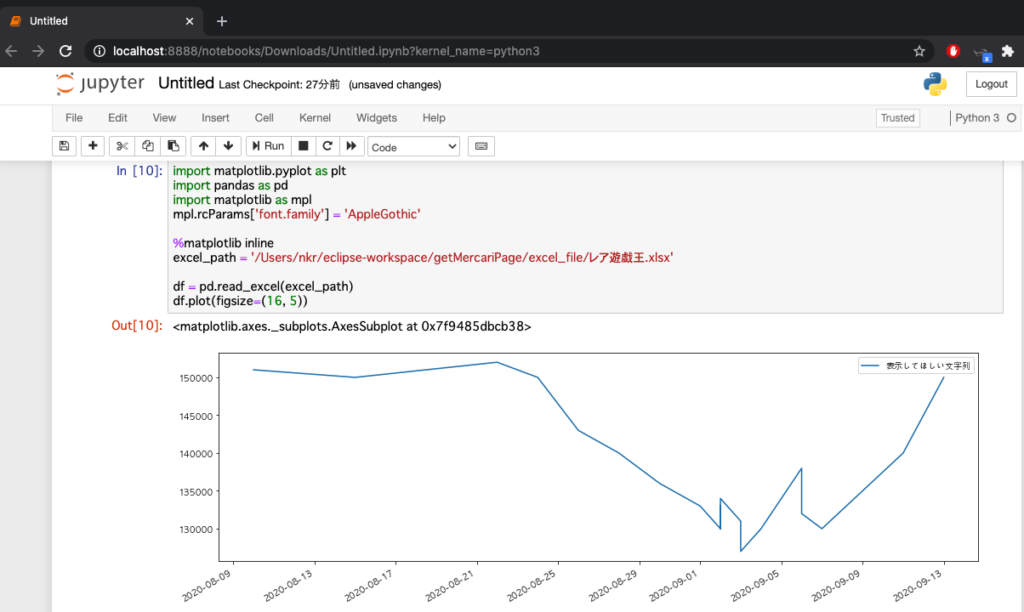Image resolution: width=1024 pixels, height=612 pixels.
Task: Close the Untitled browser tab
Action: click(x=189, y=21)
